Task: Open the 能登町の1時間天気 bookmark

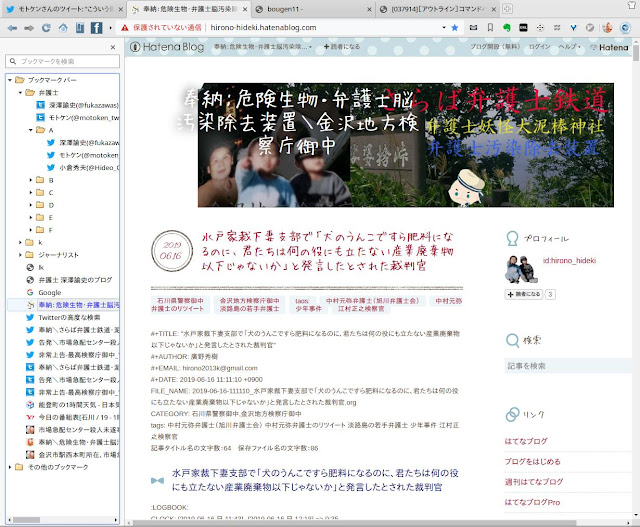Action: pos(73,405)
